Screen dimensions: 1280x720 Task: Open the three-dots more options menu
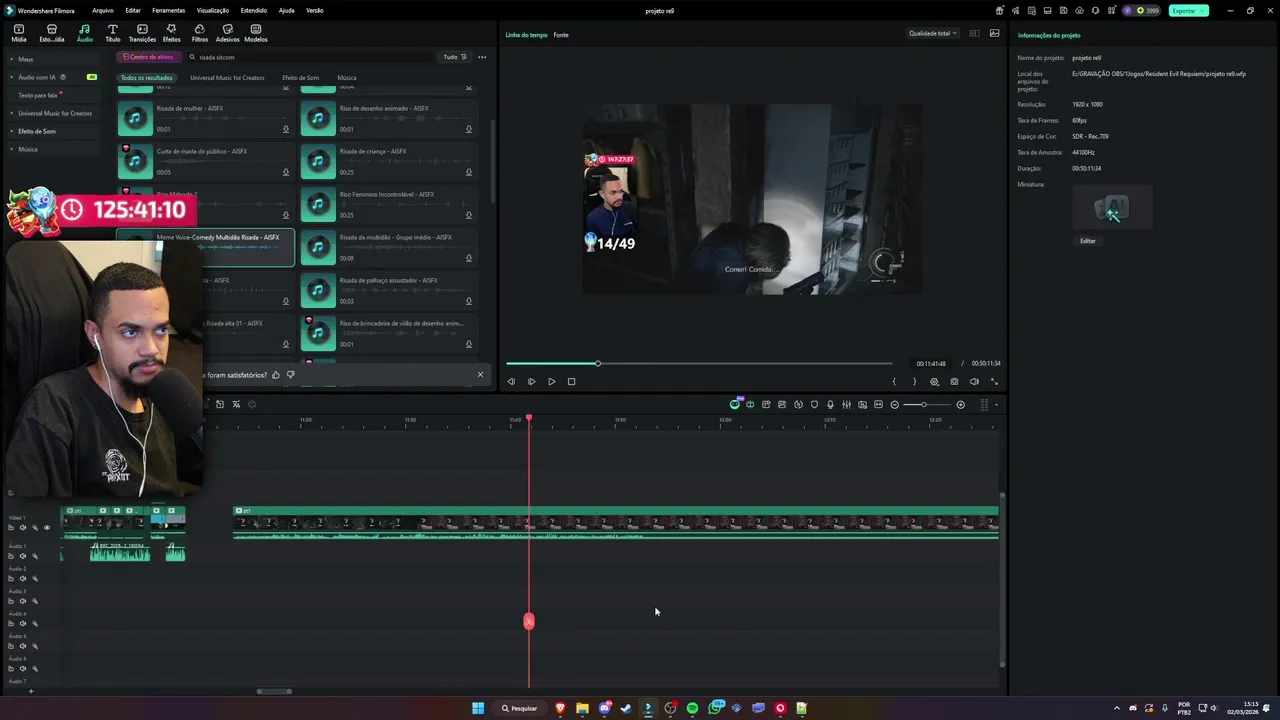(x=482, y=57)
